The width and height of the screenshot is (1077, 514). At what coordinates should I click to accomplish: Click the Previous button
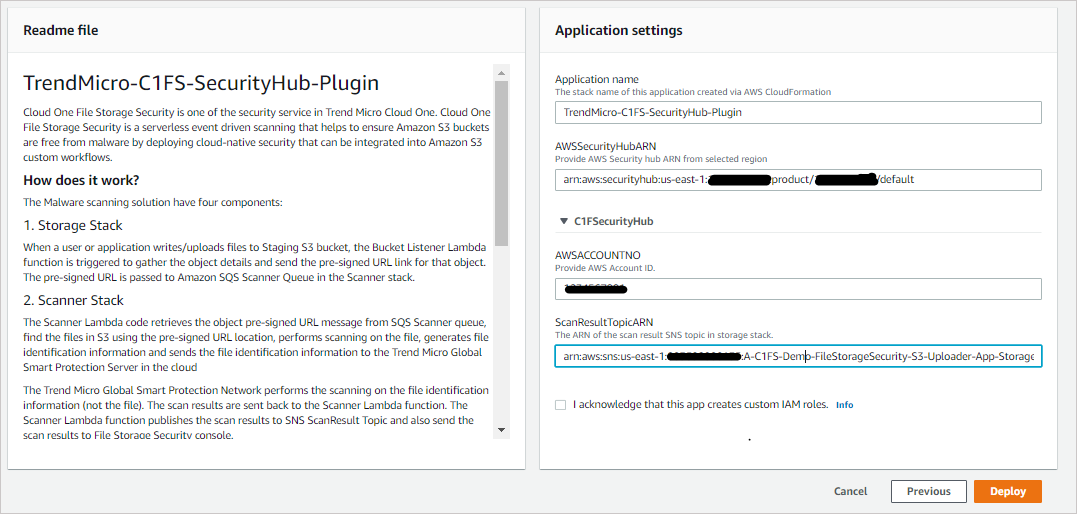[928, 491]
